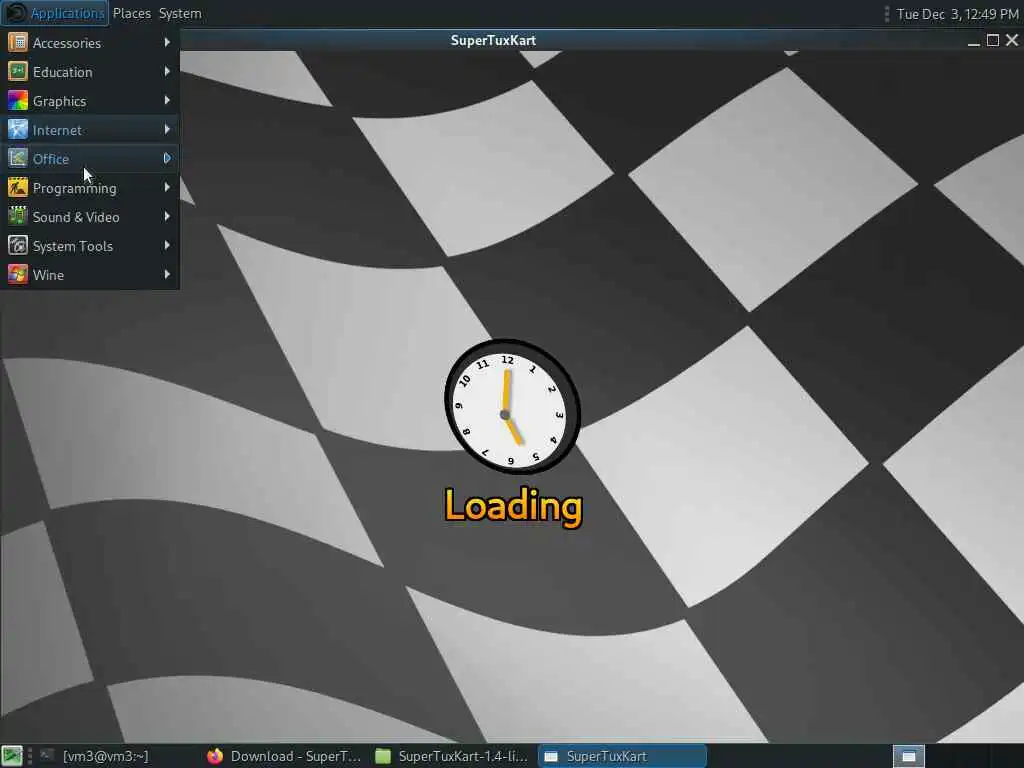Open the Sound & Video submenu

tap(89, 217)
